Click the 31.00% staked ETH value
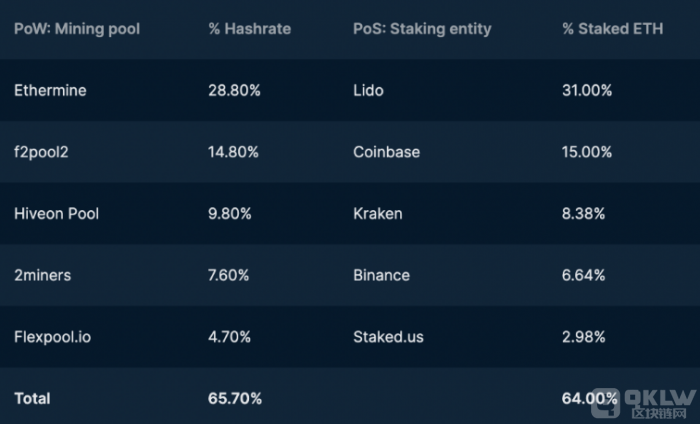Viewport: 700px width, 424px height. point(587,91)
